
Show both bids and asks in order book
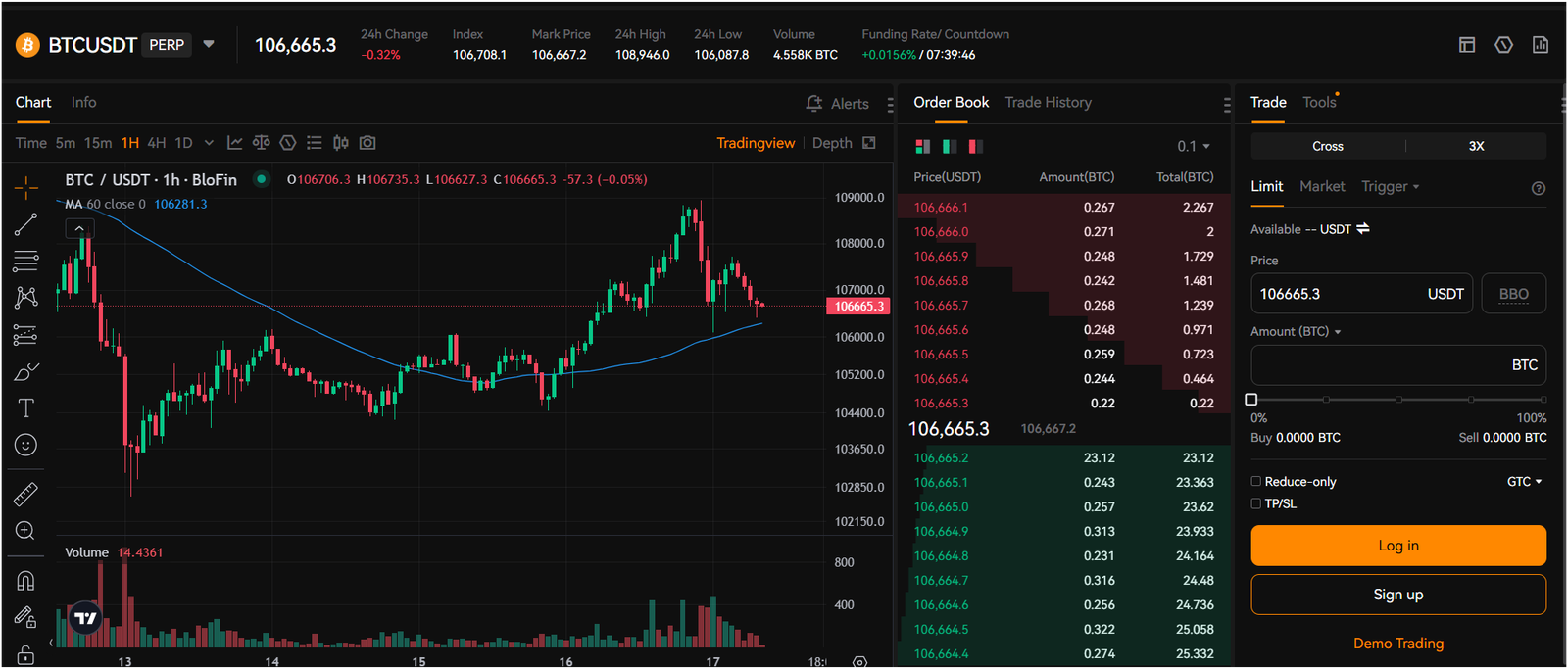[x=923, y=146]
